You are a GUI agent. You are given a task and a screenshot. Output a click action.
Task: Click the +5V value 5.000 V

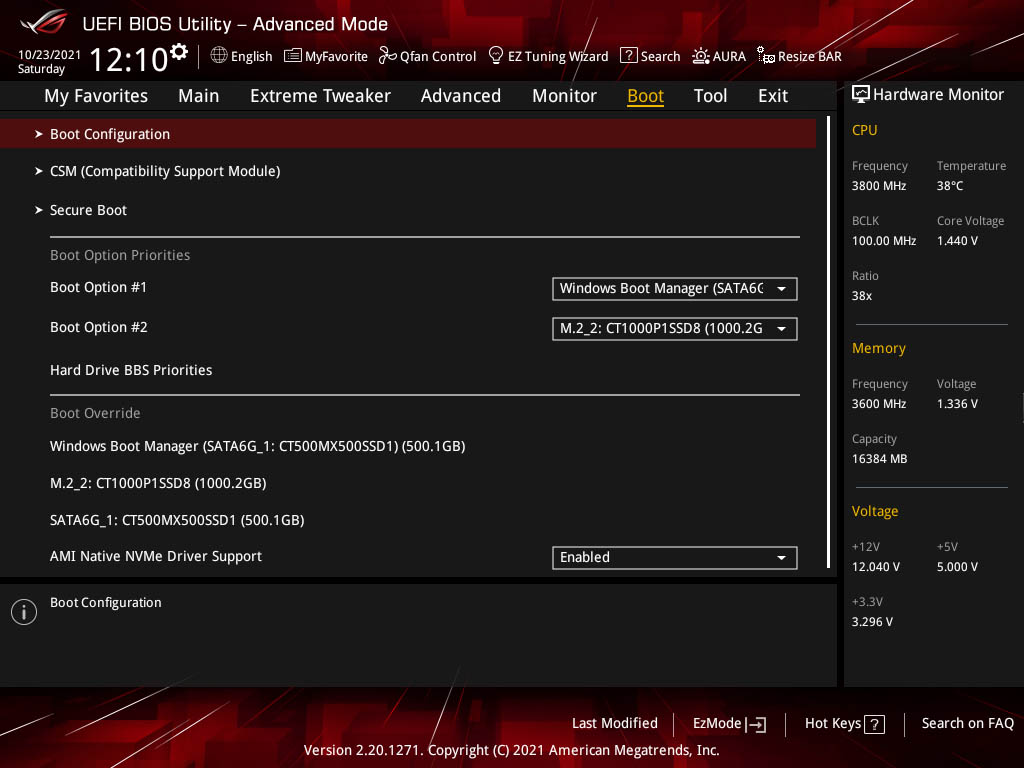957,567
